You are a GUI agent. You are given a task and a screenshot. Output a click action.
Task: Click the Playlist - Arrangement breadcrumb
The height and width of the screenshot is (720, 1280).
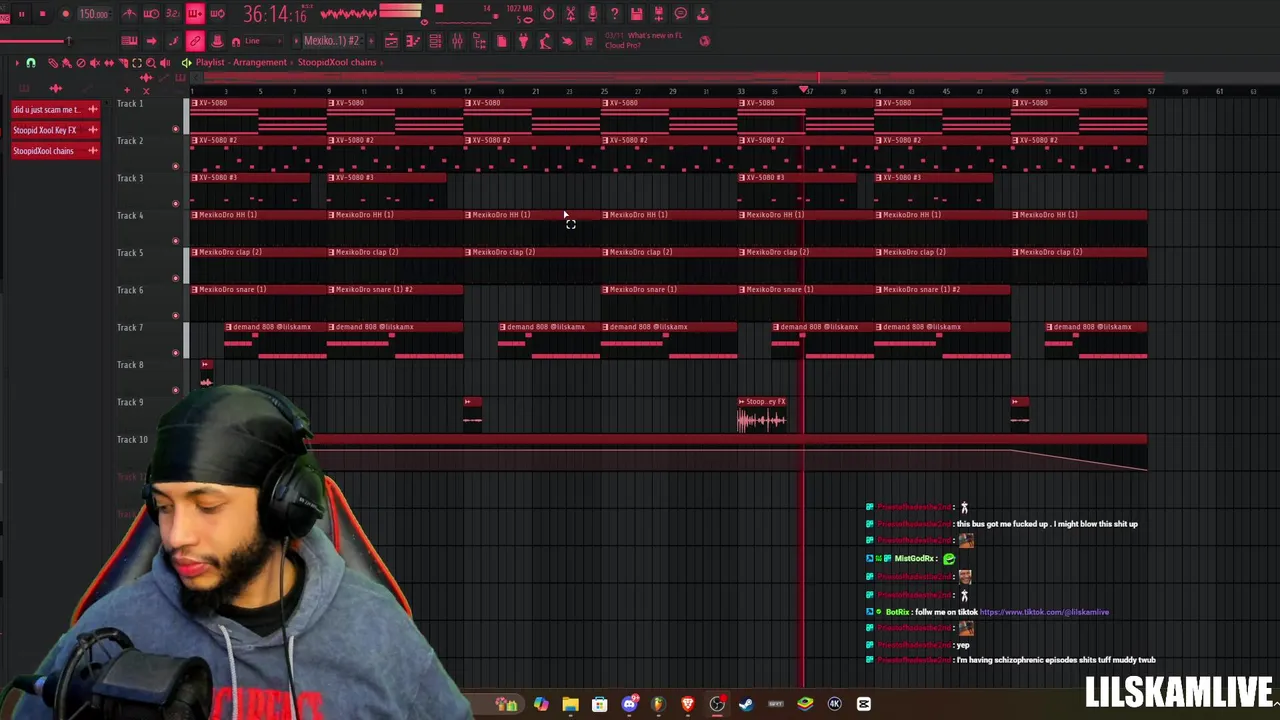241,62
